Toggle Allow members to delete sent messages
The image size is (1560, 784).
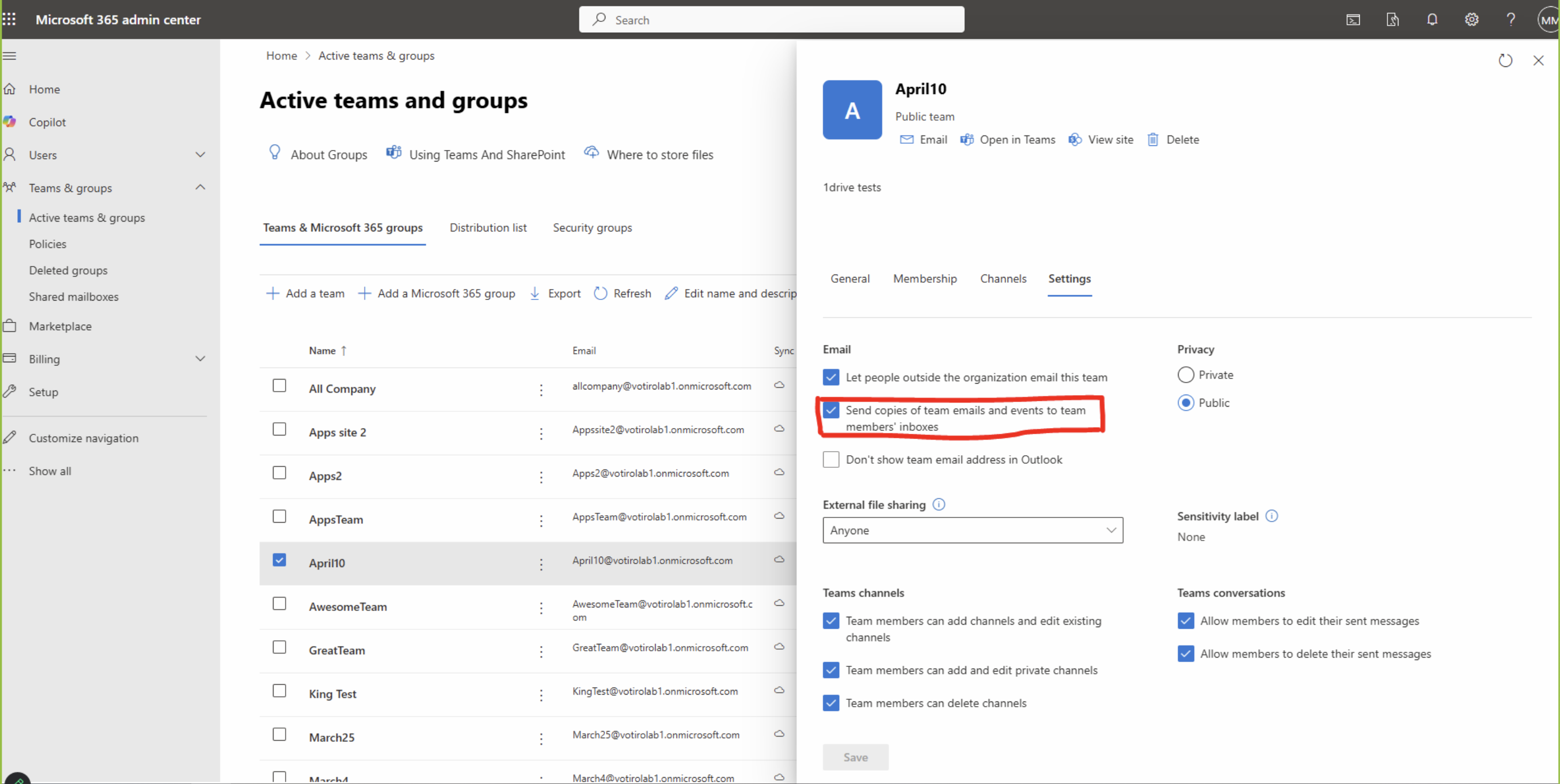1185,654
